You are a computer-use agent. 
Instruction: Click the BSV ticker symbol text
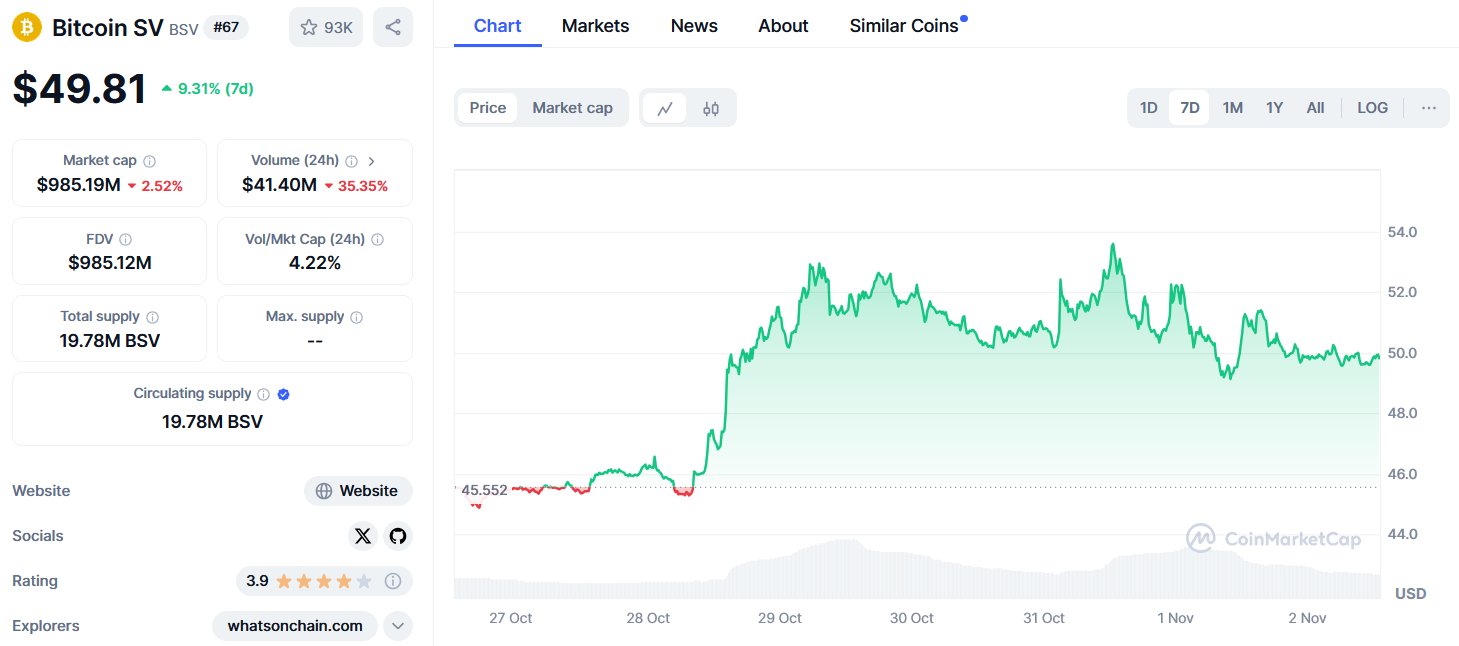183,30
